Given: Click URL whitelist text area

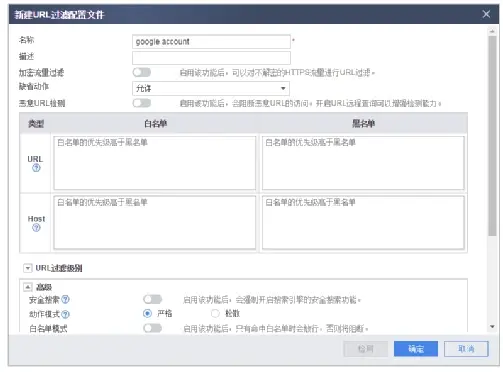Looking at the screenshot, I should 155,163.
